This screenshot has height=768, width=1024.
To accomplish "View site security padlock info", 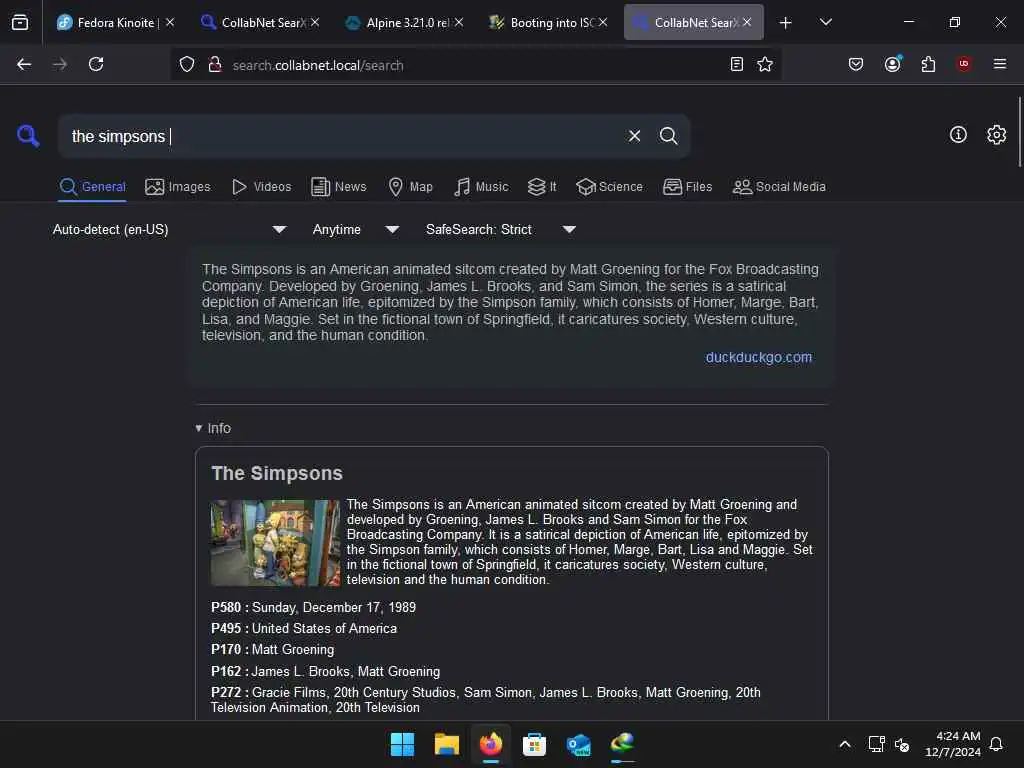I will click(x=215, y=65).
